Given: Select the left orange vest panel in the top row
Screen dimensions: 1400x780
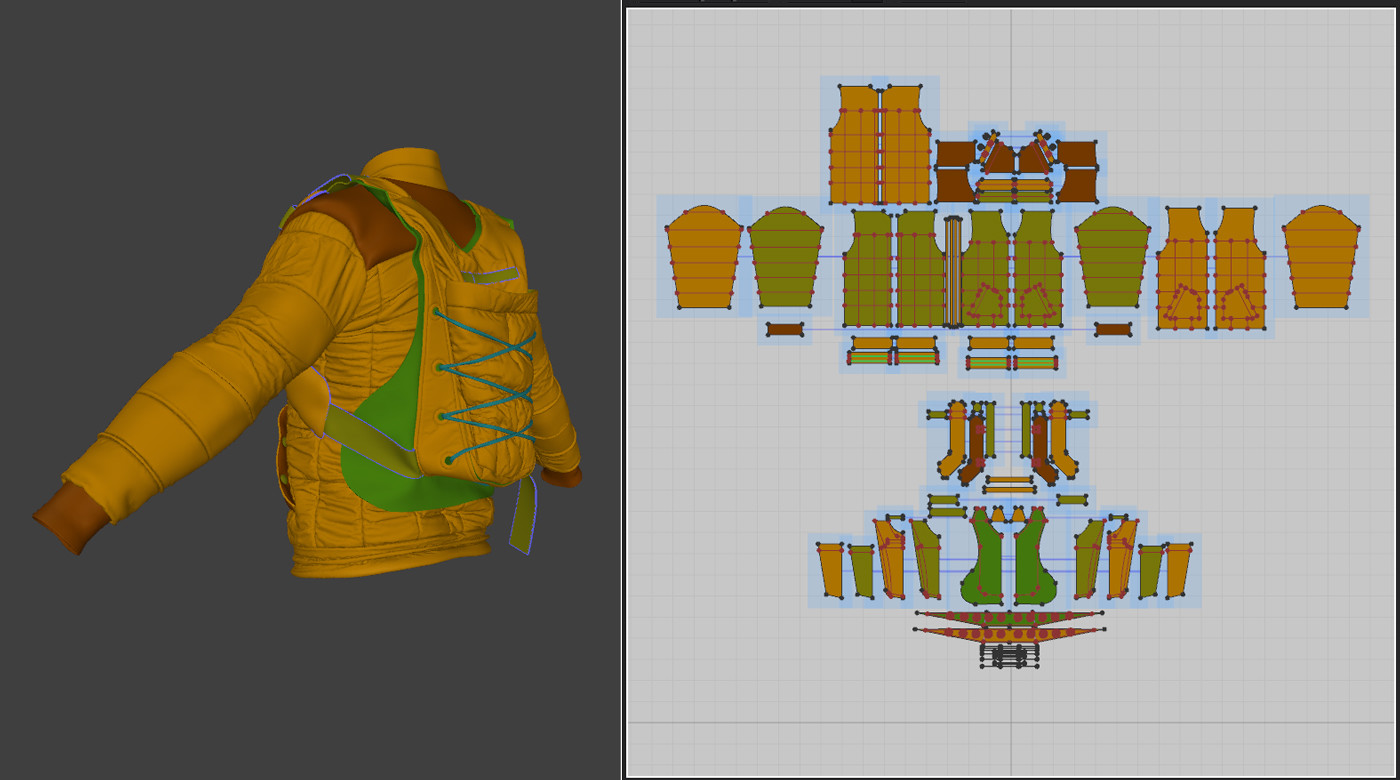Looking at the screenshot, I should pos(853,145).
